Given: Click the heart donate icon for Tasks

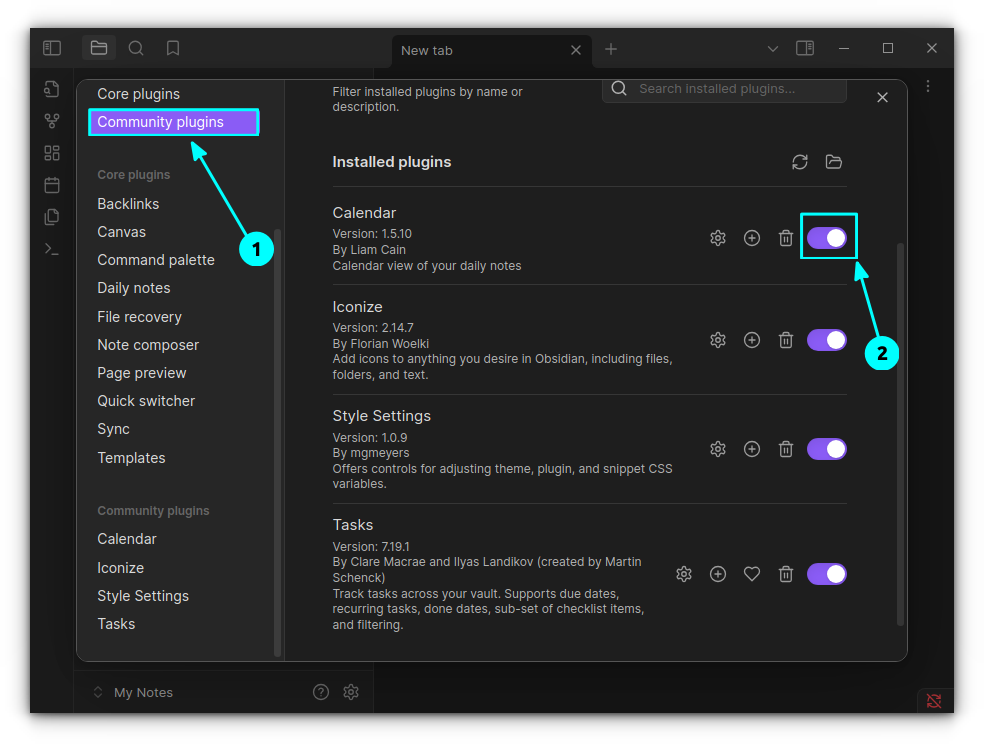Looking at the screenshot, I should click(x=752, y=574).
